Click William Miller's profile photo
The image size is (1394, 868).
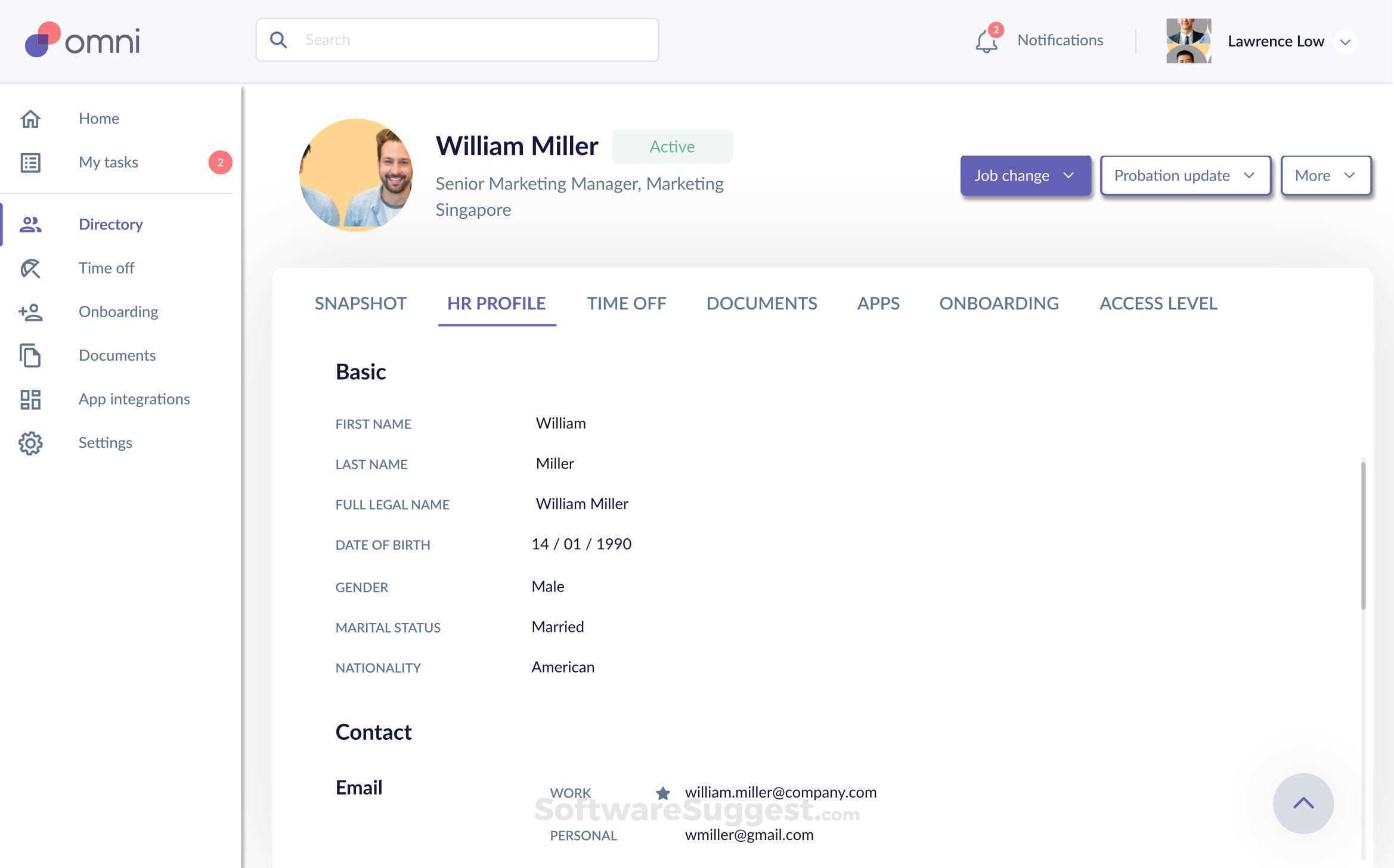[356, 175]
